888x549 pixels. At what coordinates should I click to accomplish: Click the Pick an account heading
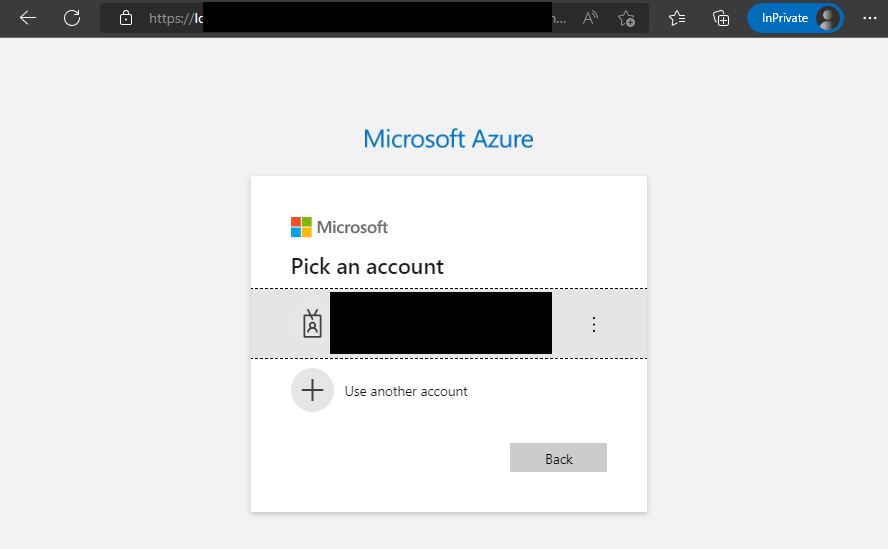(x=367, y=266)
